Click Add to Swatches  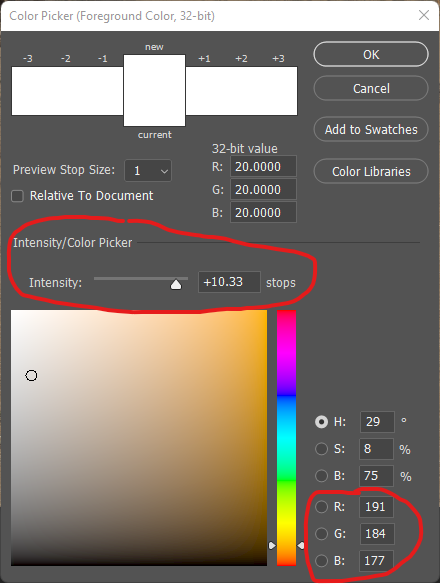point(371,129)
